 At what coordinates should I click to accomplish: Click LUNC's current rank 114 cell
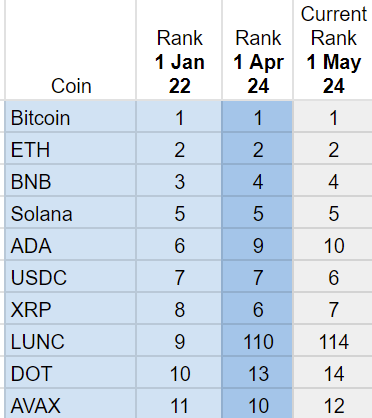pyautogui.click(x=333, y=341)
